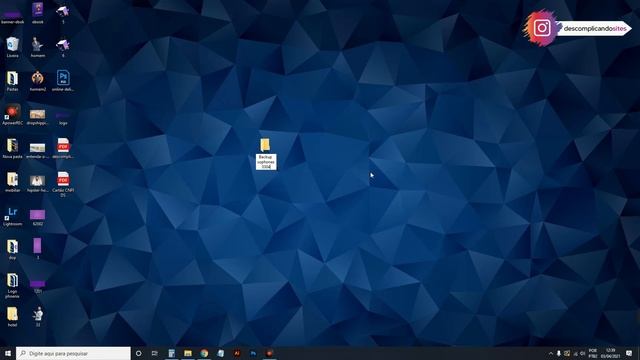Open the POR language indicator
Viewport: 640px width, 360px height.
pos(593,353)
